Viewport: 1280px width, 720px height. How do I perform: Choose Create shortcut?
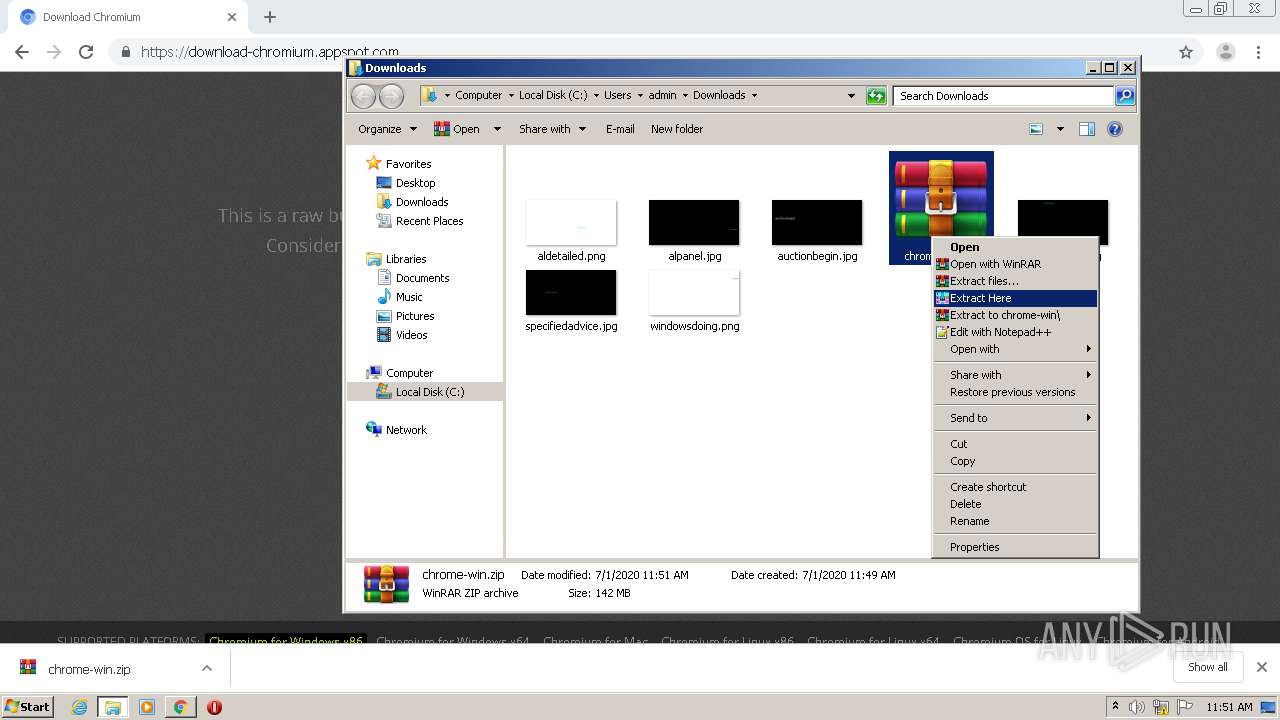tap(1015, 487)
